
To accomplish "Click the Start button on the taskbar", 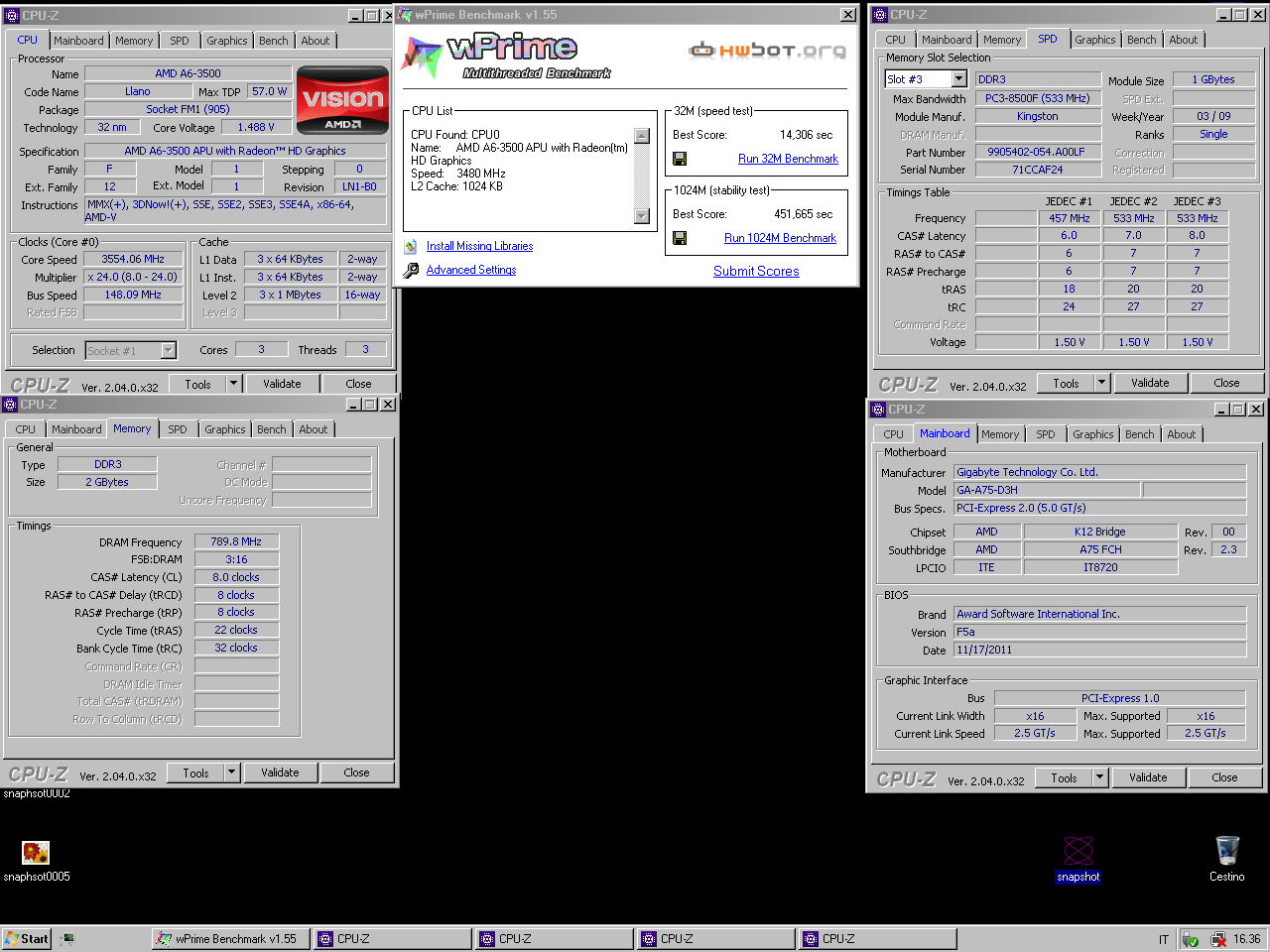I will (27, 939).
